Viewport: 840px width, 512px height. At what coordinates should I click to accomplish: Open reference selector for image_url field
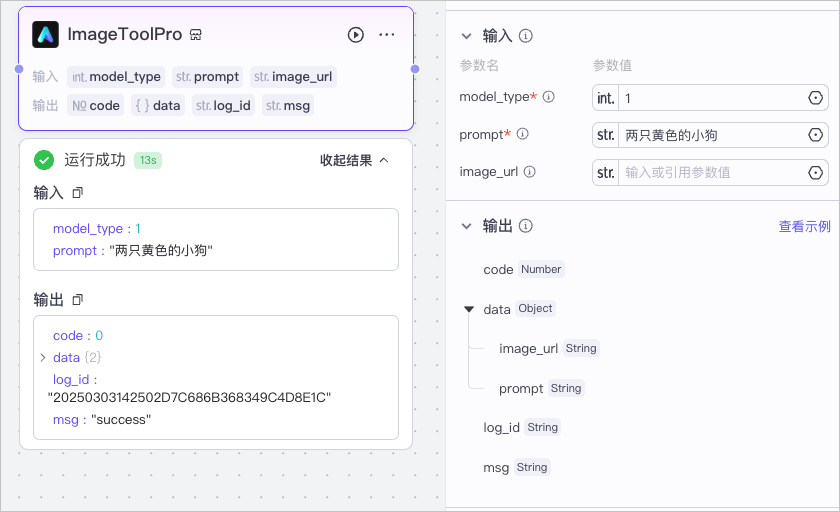click(815, 172)
